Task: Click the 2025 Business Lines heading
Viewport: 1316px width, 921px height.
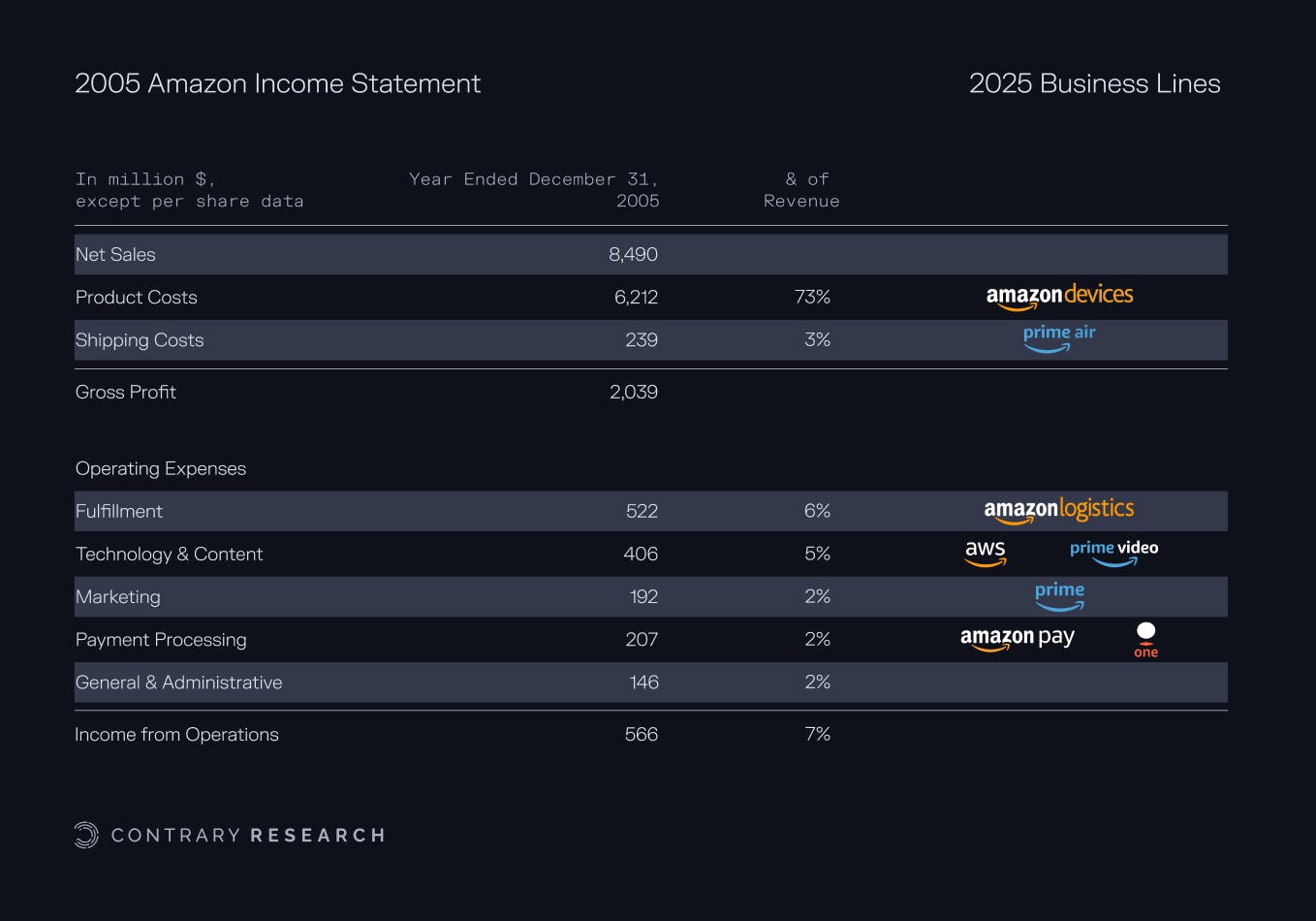Action: click(x=1094, y=84)
